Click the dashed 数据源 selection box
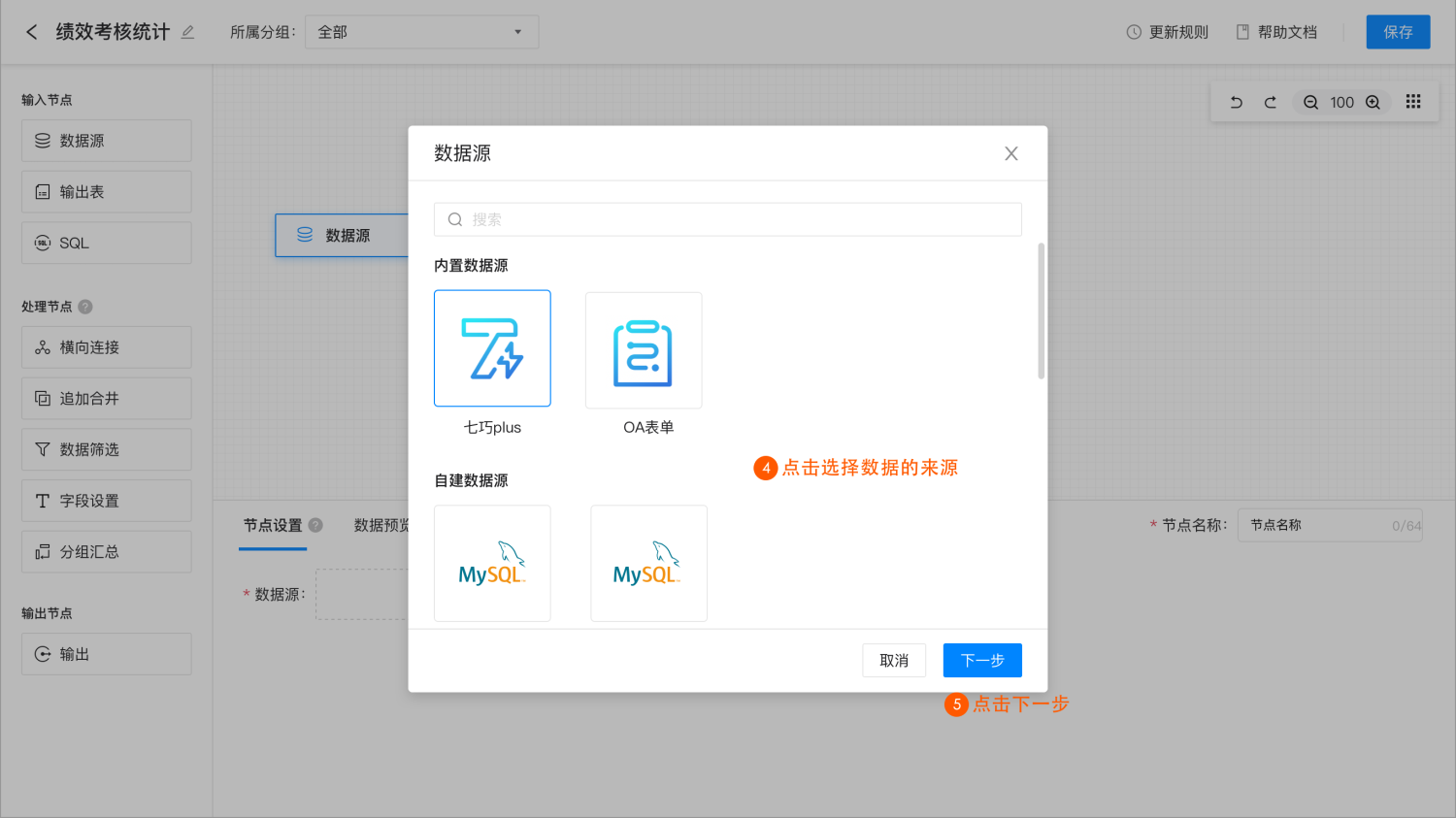The image size is (1456, 818). coord(362,594)
